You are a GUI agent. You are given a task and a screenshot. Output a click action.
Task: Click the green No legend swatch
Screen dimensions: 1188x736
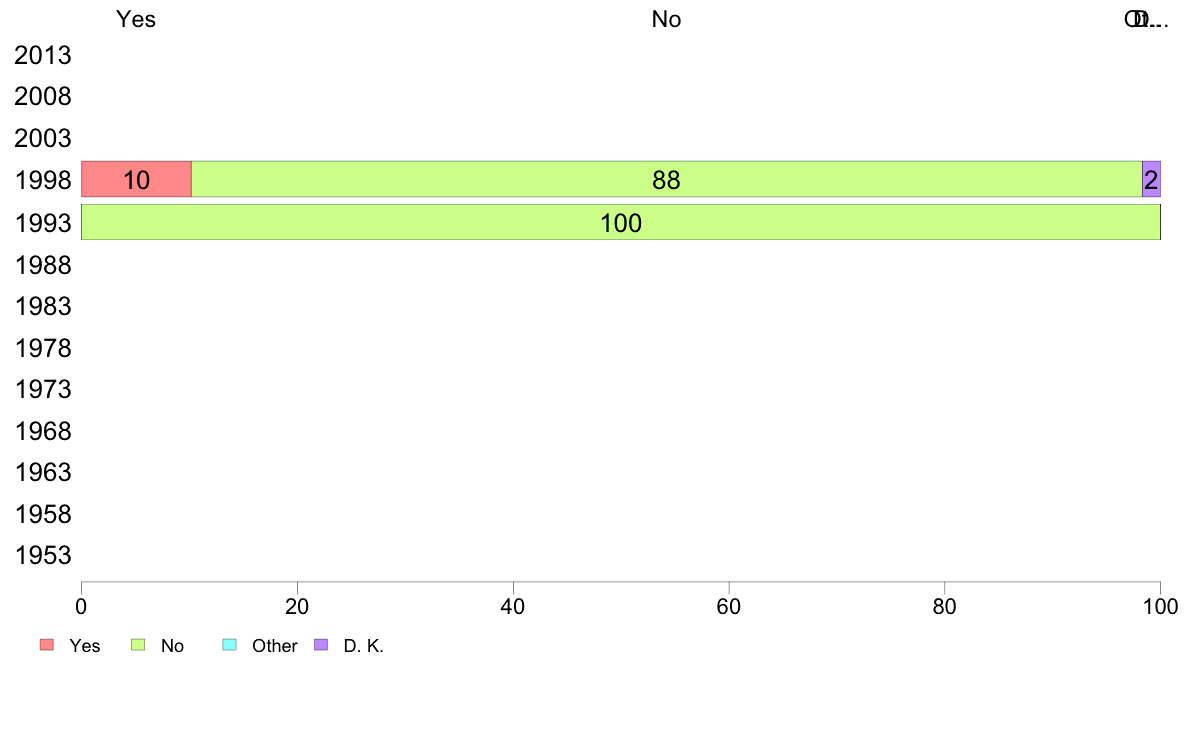tap(138, 645)
